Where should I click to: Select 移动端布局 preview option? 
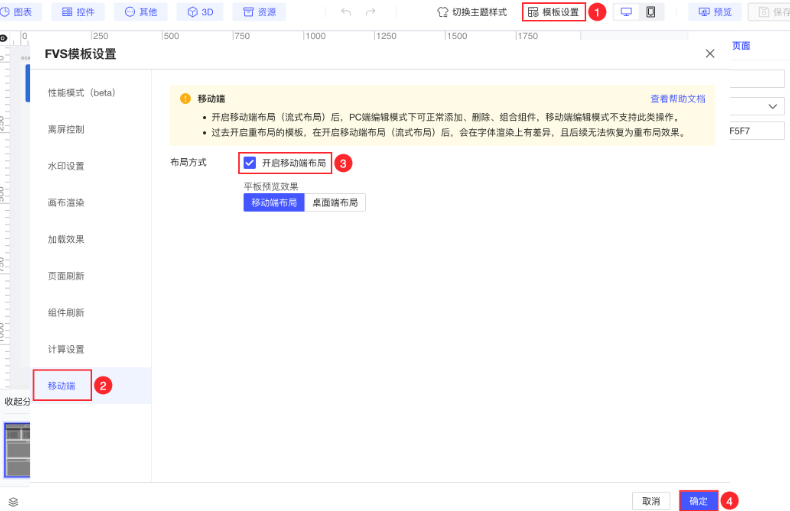point(274,202)
